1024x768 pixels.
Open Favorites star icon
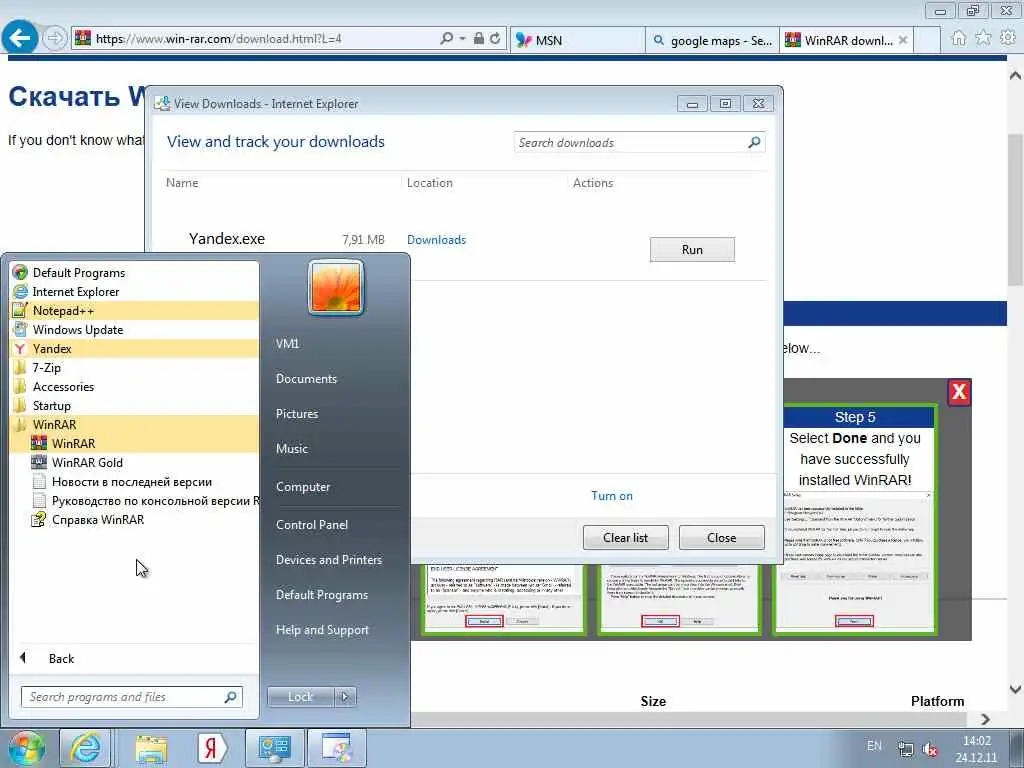pos(983,39)
